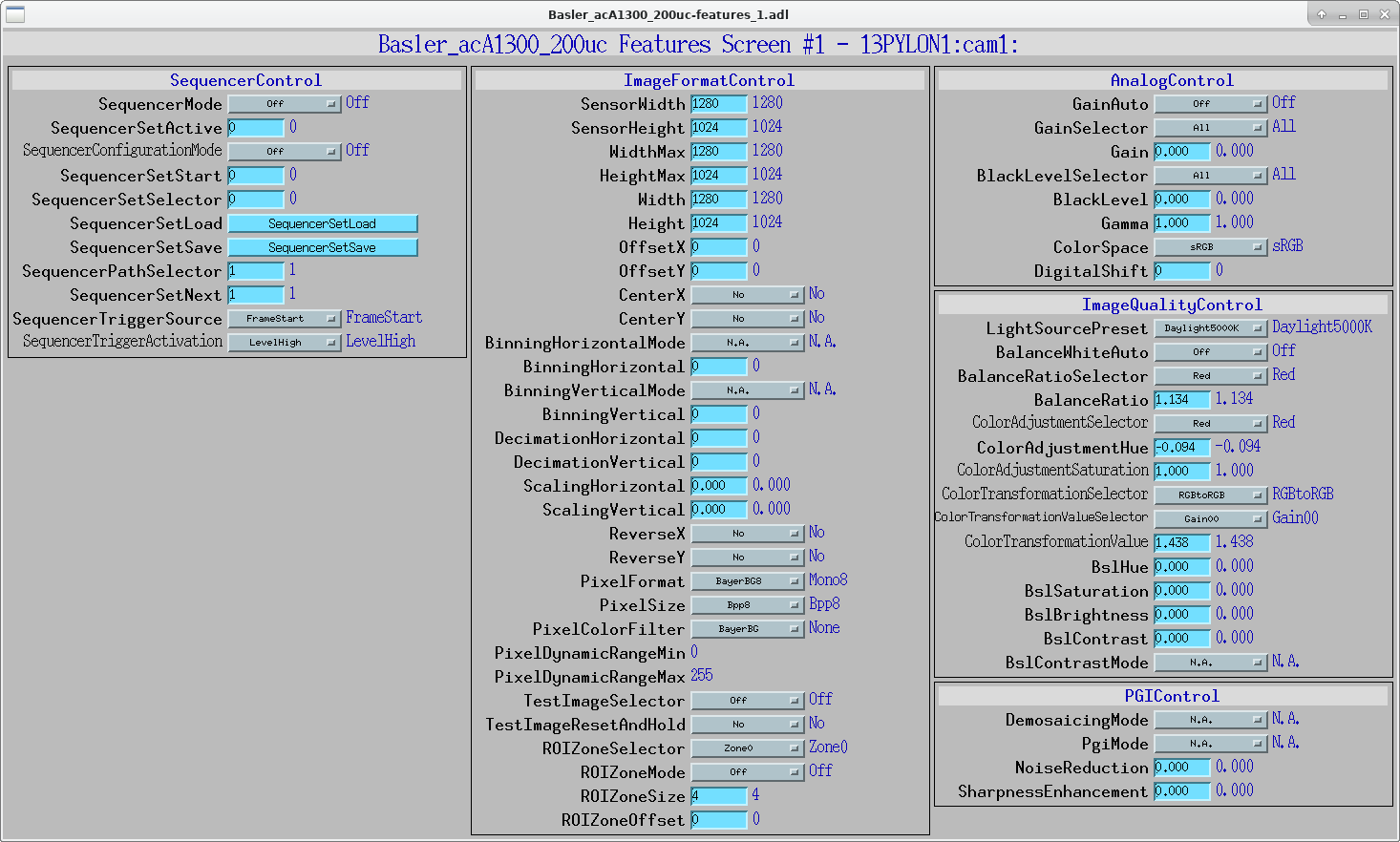The height and width of the screenshot is (842, 1400).
Task: Click the NoiseReduction input field
Action: (x=1182, y=767)
